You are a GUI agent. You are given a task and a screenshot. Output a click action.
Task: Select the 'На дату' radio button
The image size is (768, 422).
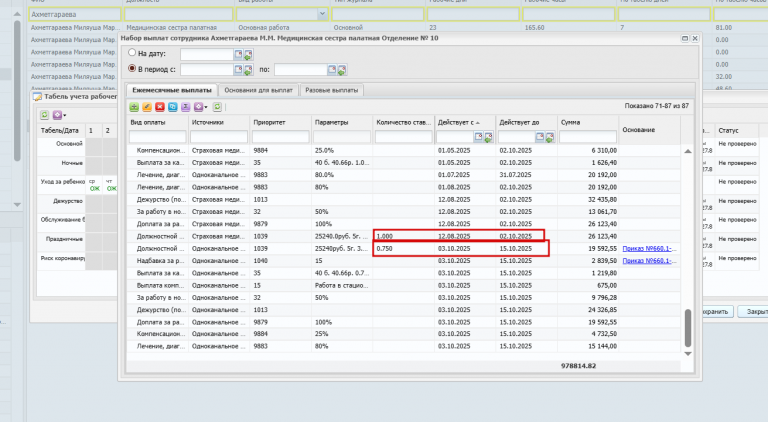point(132,53)
